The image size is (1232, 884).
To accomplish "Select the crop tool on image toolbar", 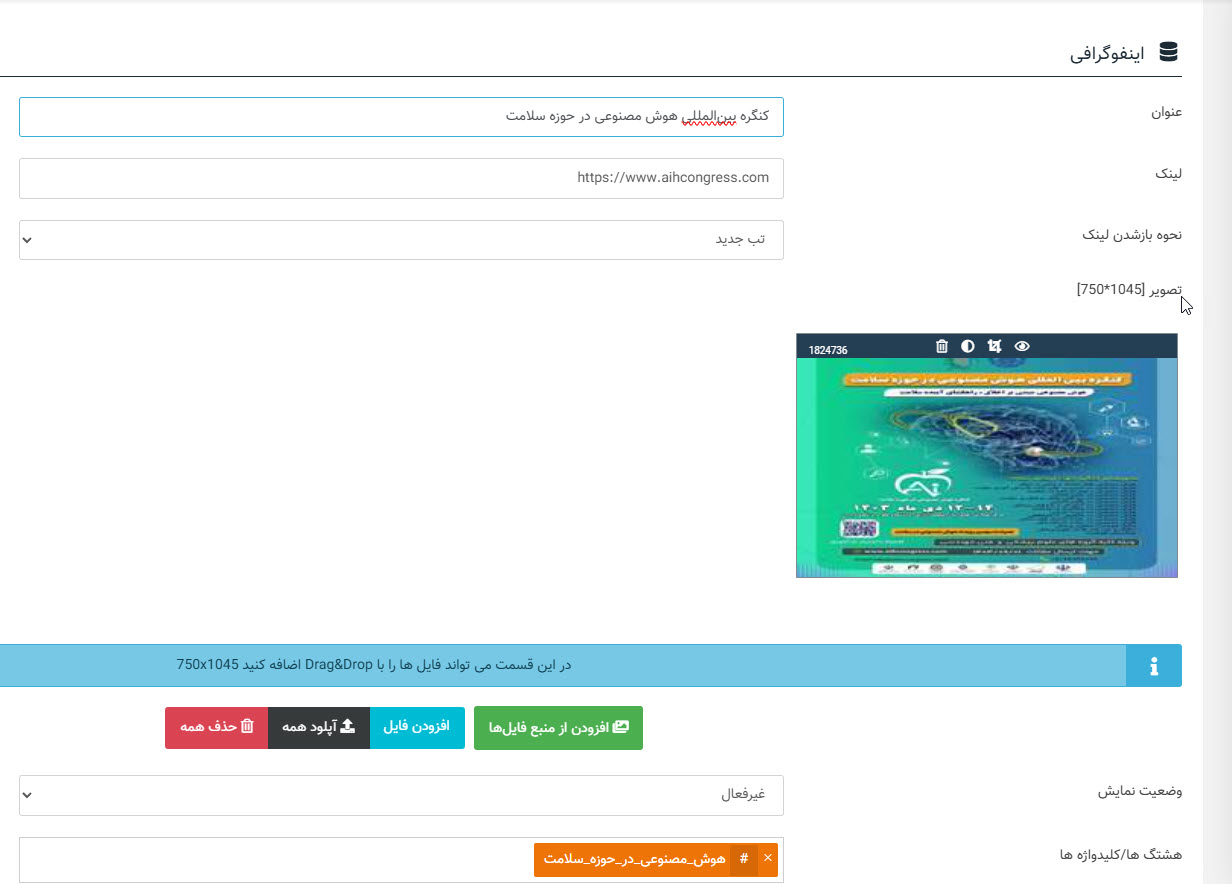I will (994, 346).
